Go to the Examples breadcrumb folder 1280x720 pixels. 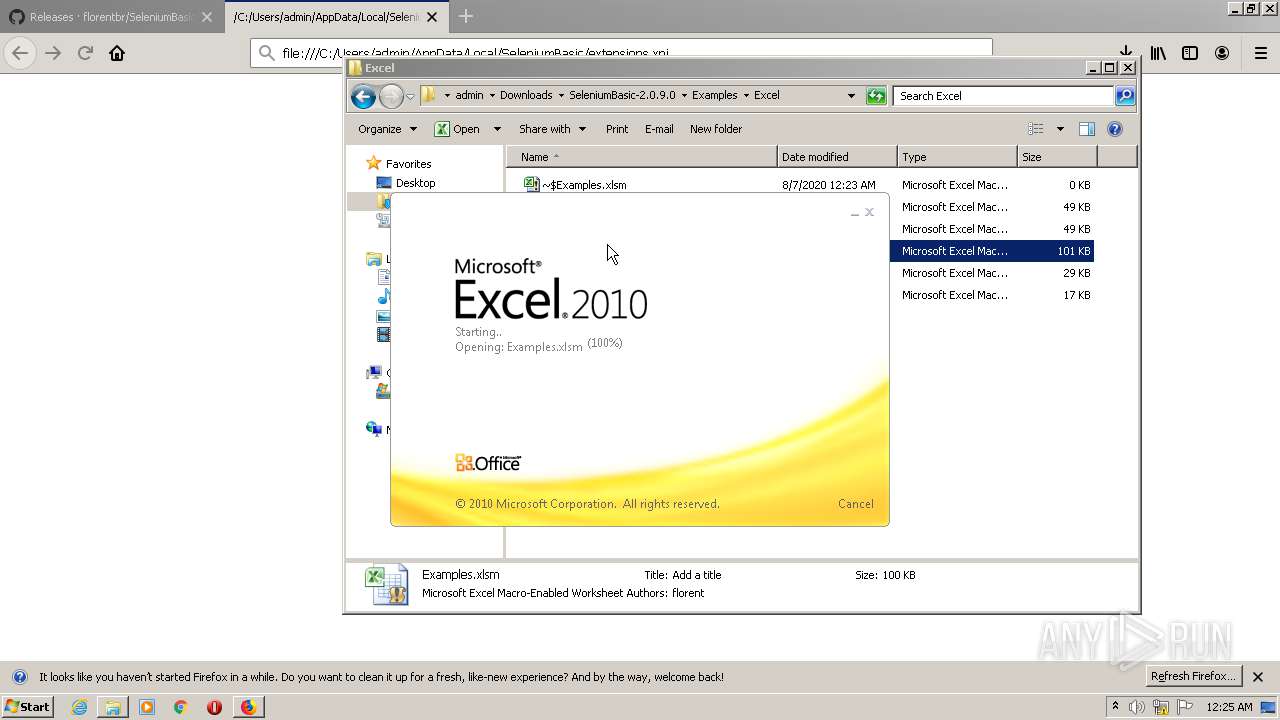714,96
